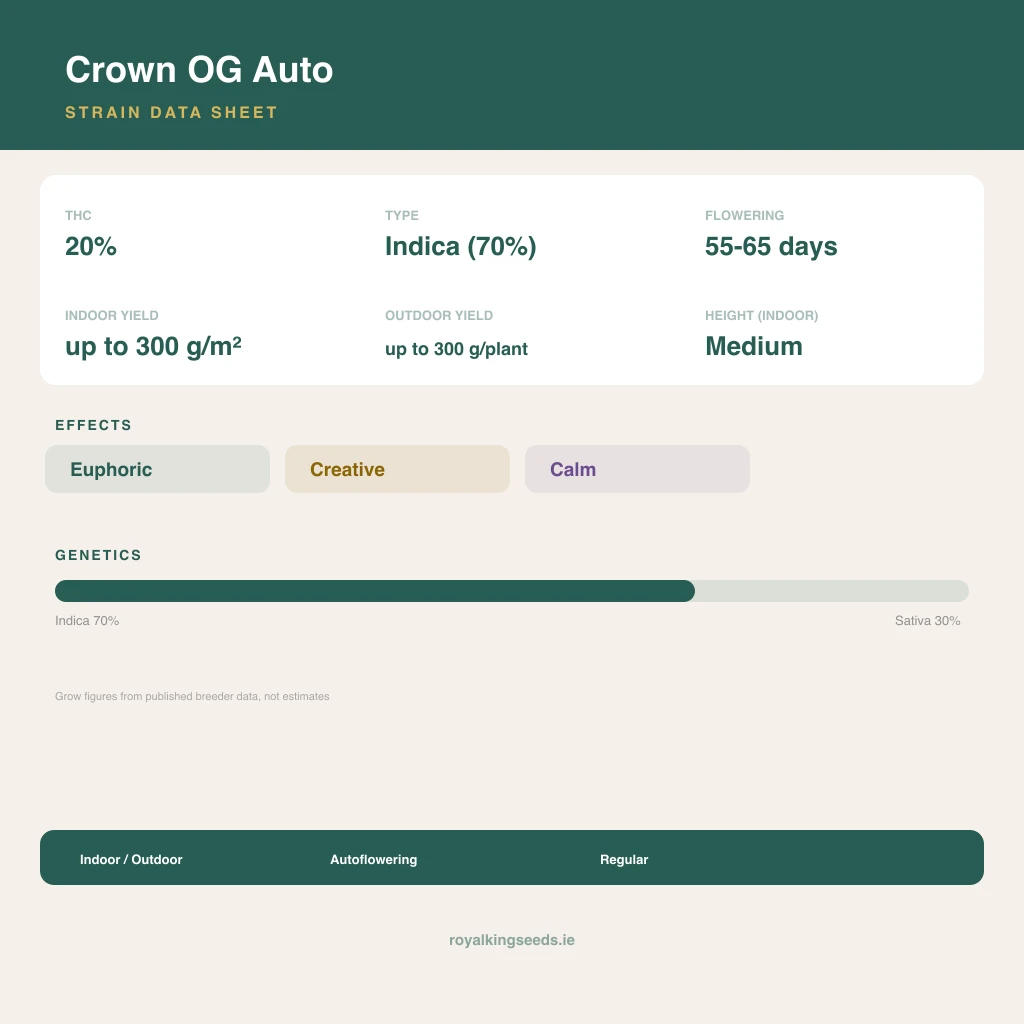This screenshot has width=1024, height=1024.
Task: Click the Indica/Sativa genetics bar
Action: click(x=511, y=591)
